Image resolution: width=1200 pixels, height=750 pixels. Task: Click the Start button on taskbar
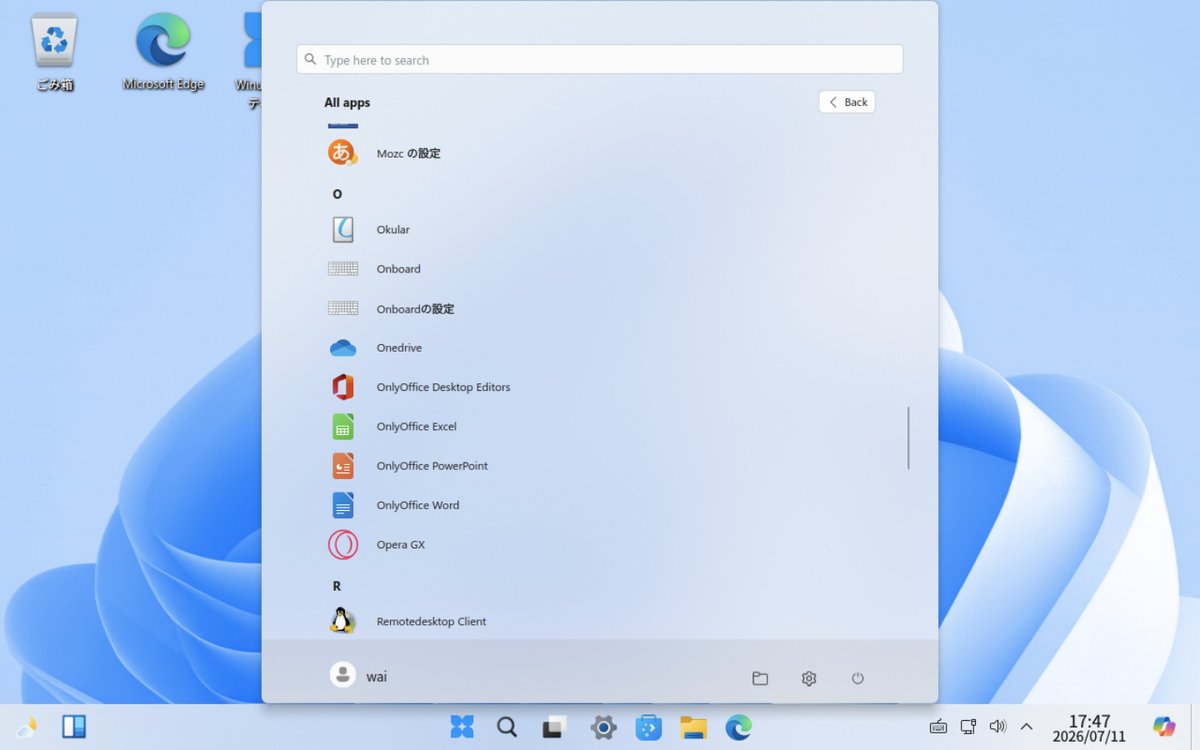pos(462,727)
